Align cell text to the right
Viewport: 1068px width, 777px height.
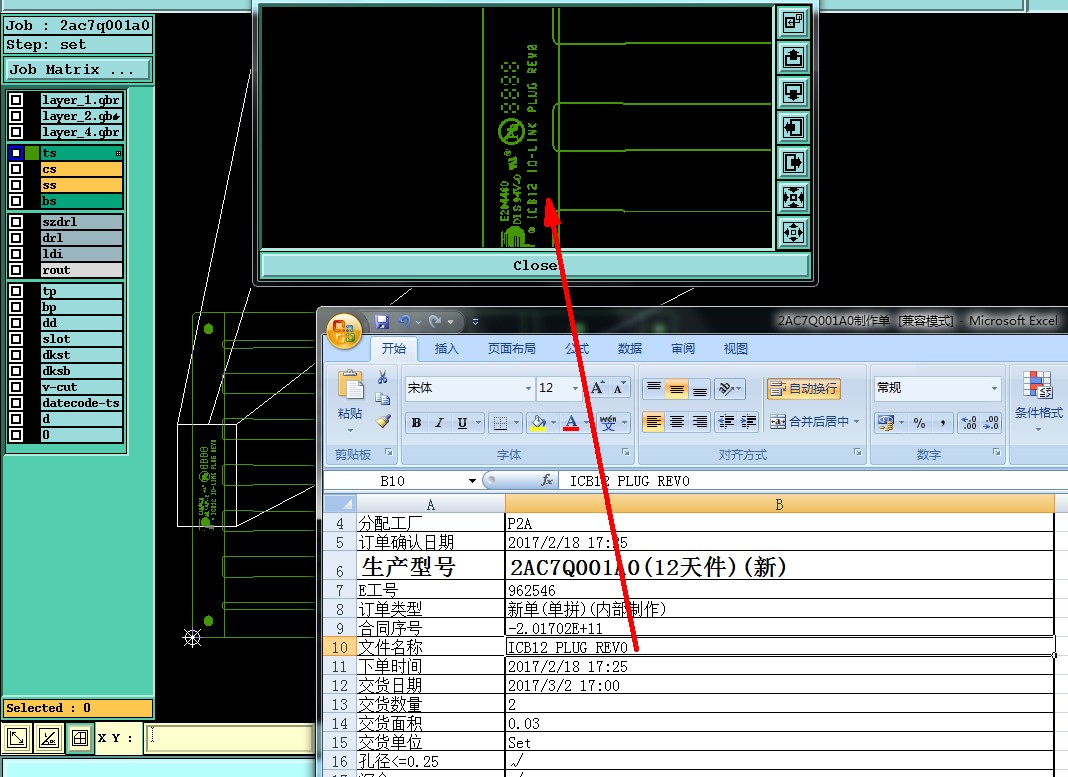pos(700,422)
